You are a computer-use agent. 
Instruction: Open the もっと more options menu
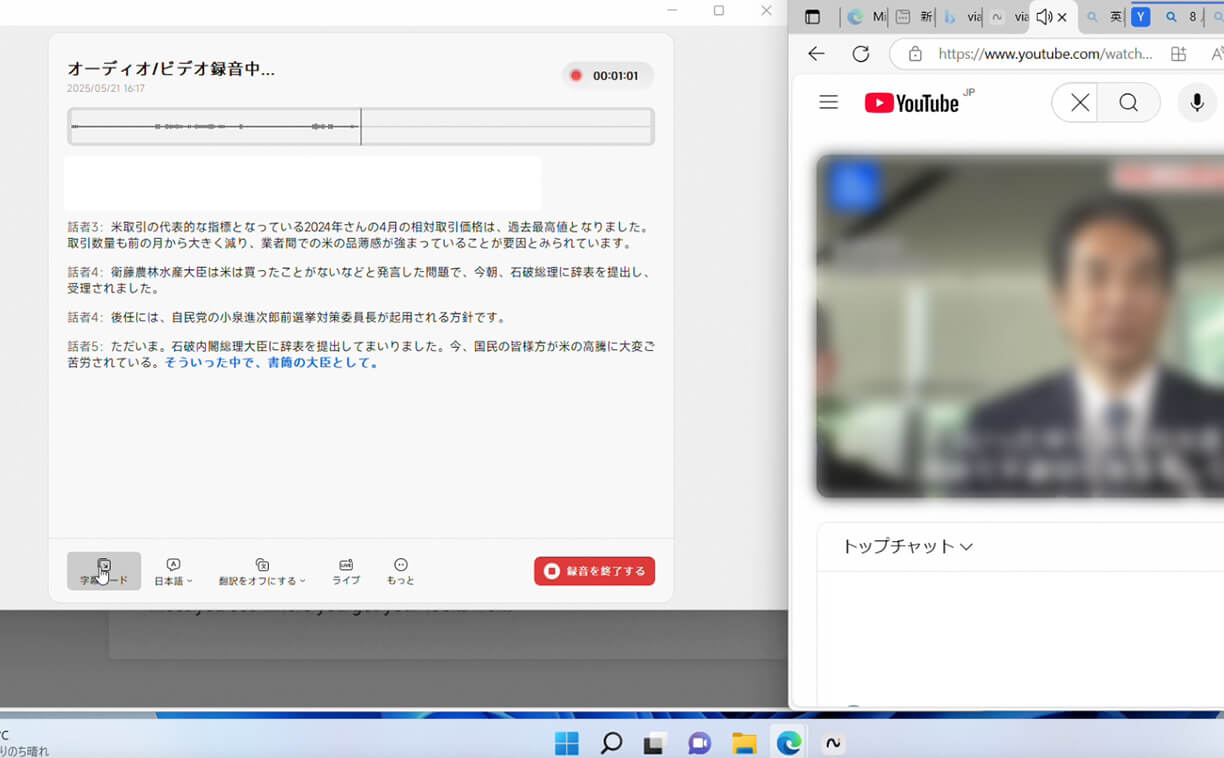click(x=401, y=572)
